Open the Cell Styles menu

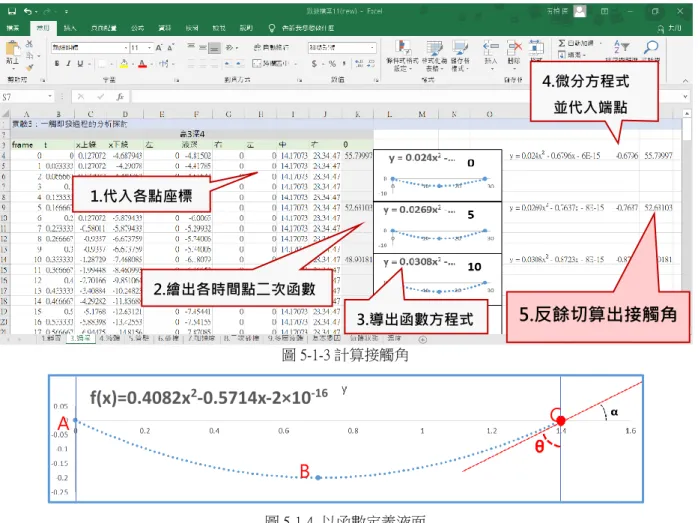click(x=460, y=56)
